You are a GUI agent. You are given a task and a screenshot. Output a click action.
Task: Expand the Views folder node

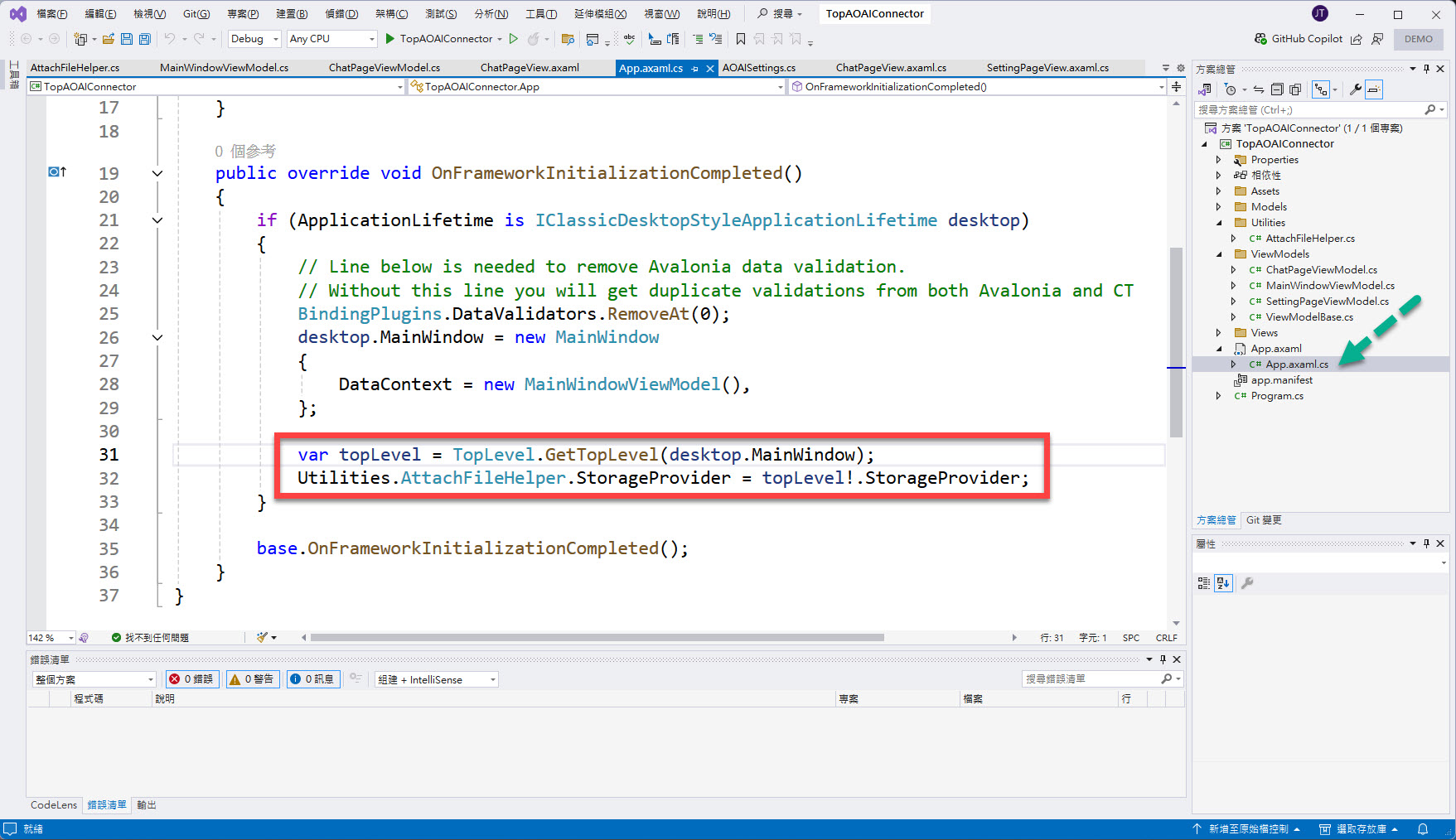(1218, 333)
